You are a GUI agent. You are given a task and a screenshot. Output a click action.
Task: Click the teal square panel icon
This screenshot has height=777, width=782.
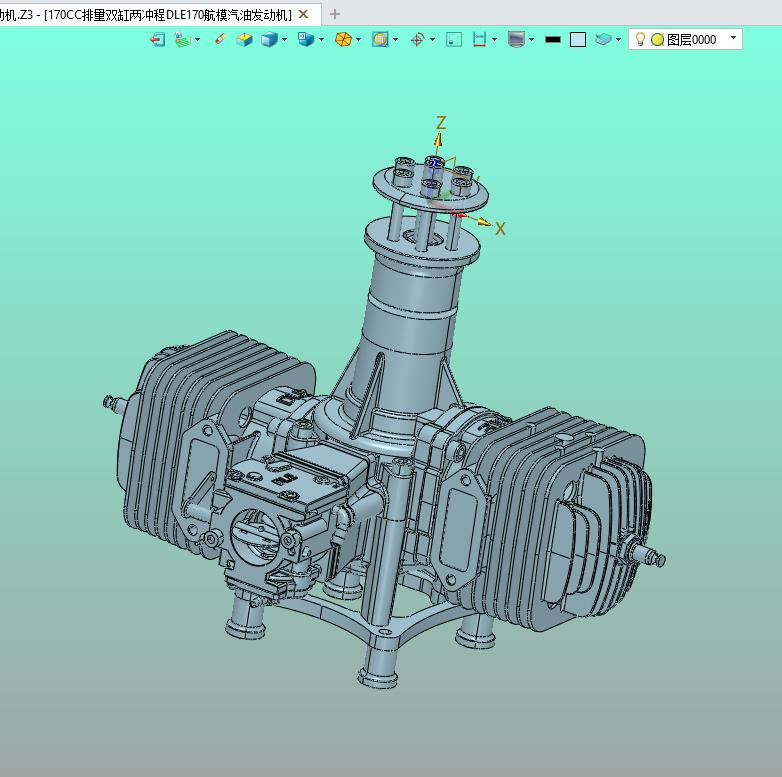tap(454, 39)
